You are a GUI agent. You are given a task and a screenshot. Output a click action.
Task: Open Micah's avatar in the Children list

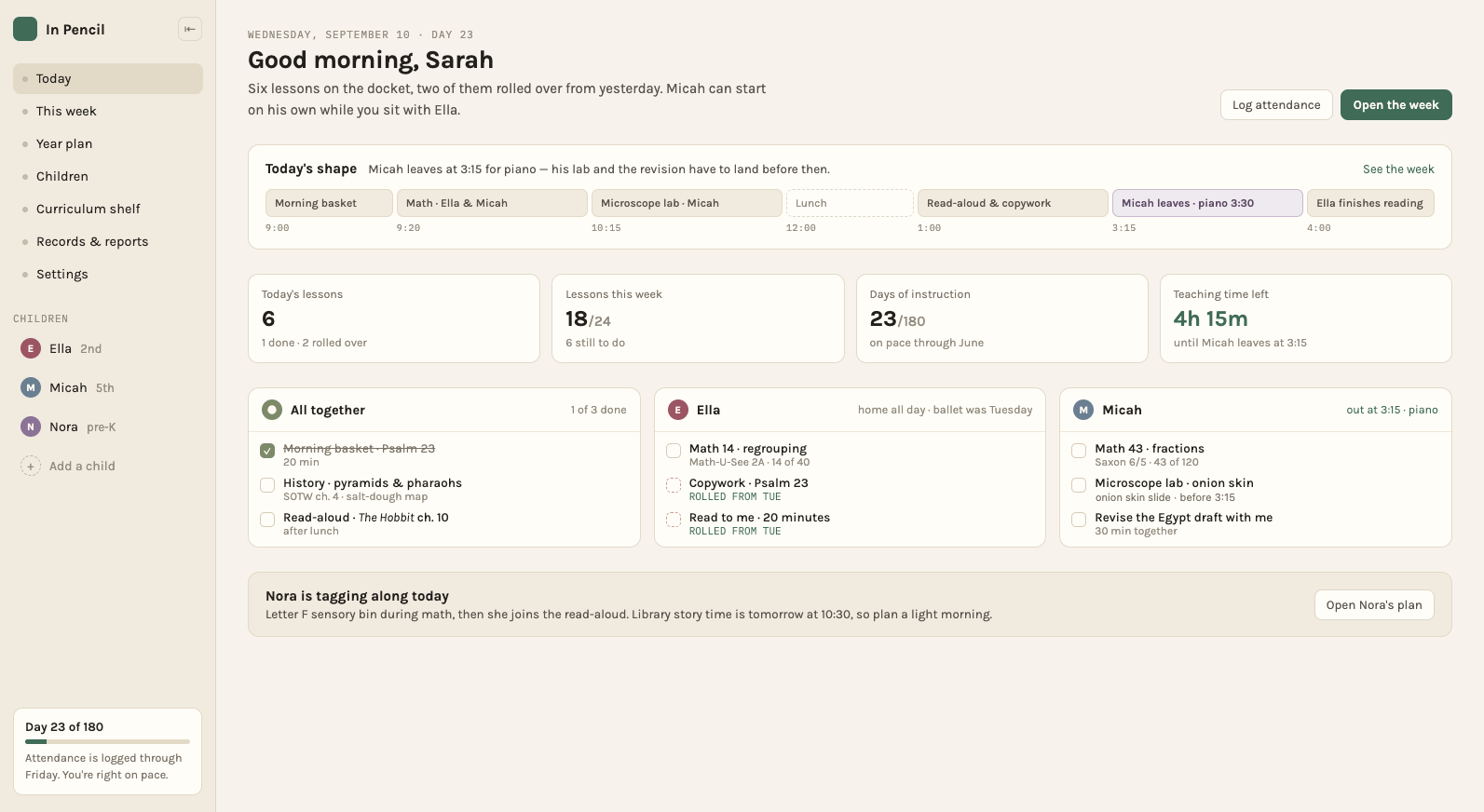[x=31, y=387]
